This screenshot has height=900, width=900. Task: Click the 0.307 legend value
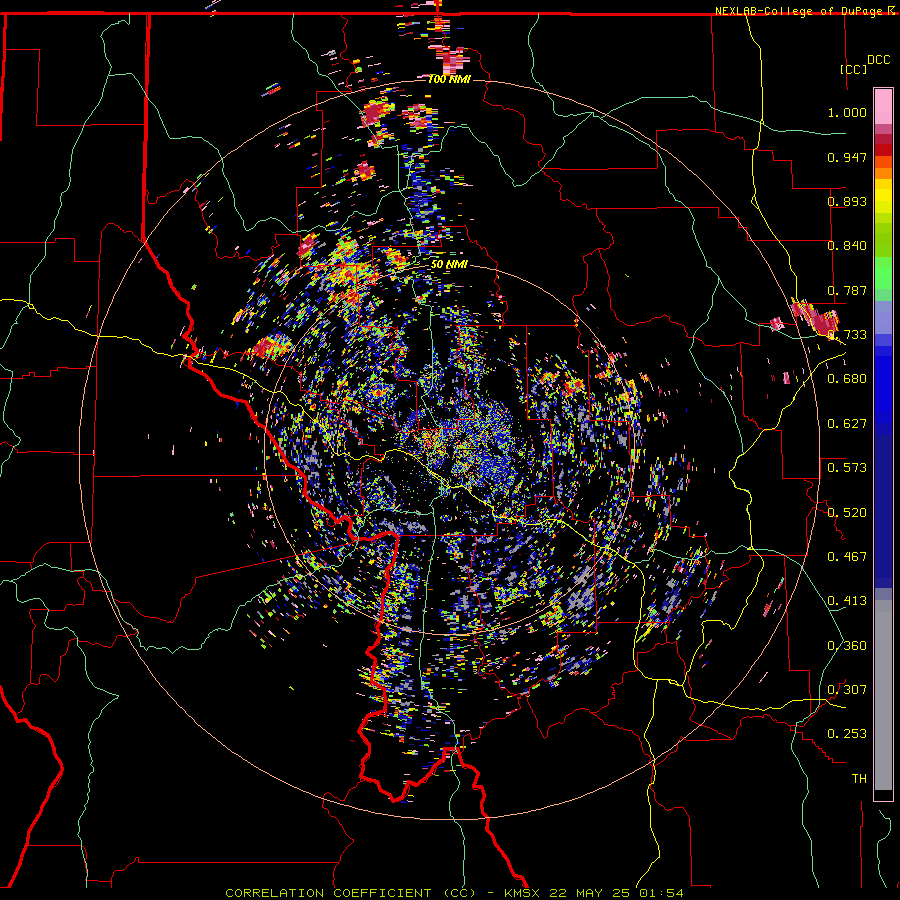847,689
